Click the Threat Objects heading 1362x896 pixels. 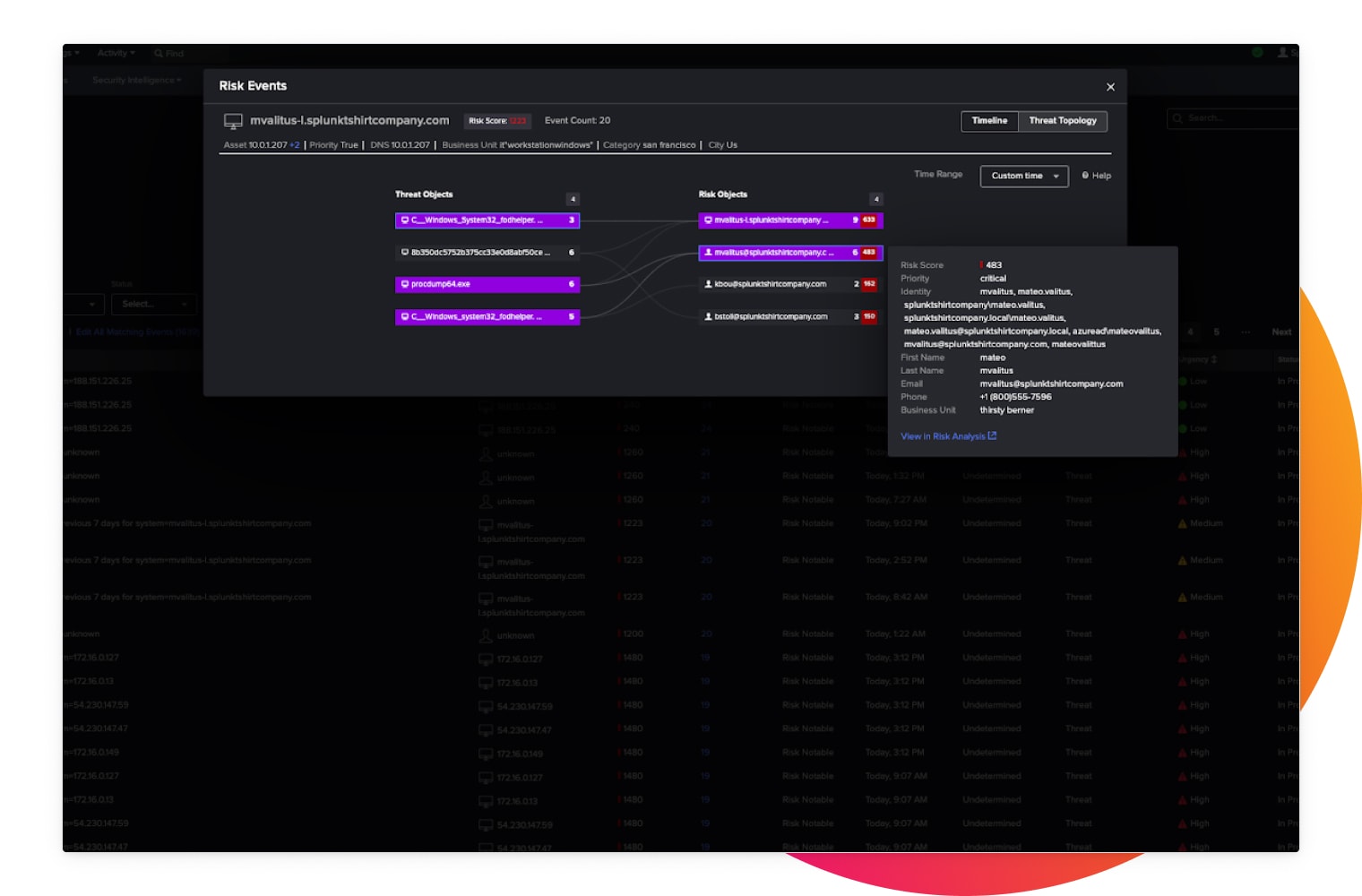coord(424,194)
